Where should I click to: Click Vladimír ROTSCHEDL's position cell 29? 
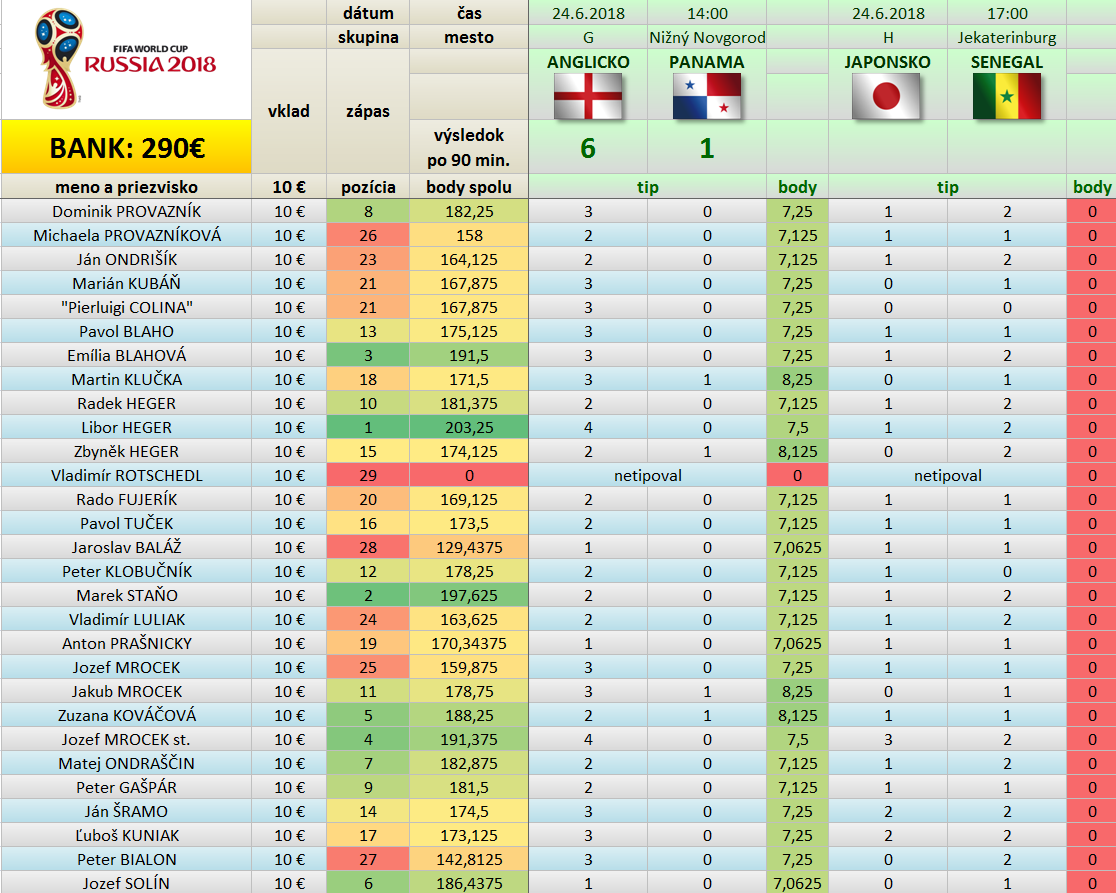(367, 475)
